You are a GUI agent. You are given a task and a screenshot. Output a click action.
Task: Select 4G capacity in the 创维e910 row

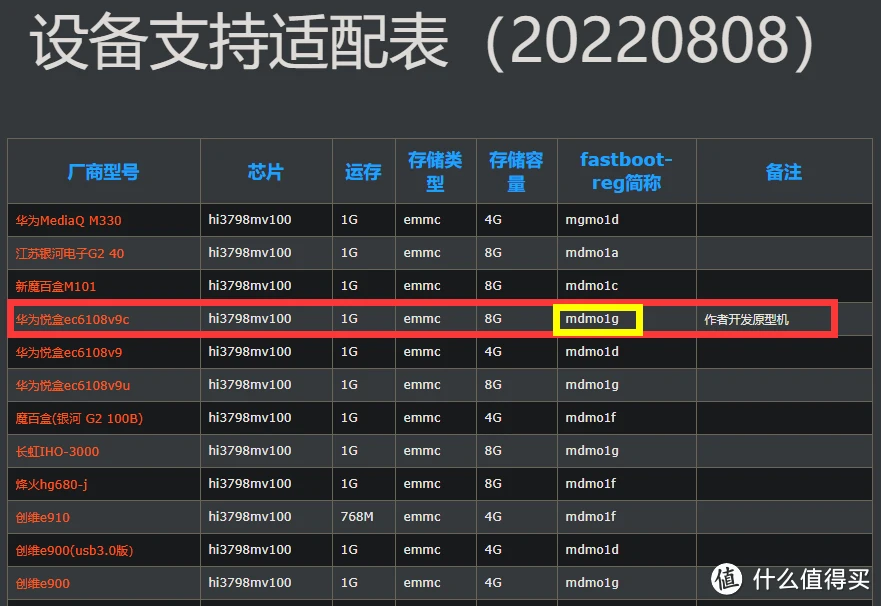493,517
